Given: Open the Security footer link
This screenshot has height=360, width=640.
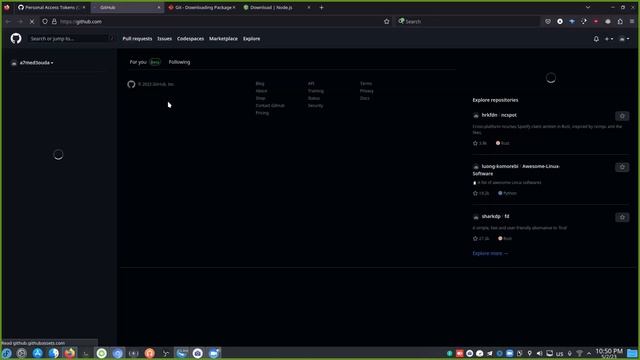Looking at the screenshot, I should tap(315, 106).
